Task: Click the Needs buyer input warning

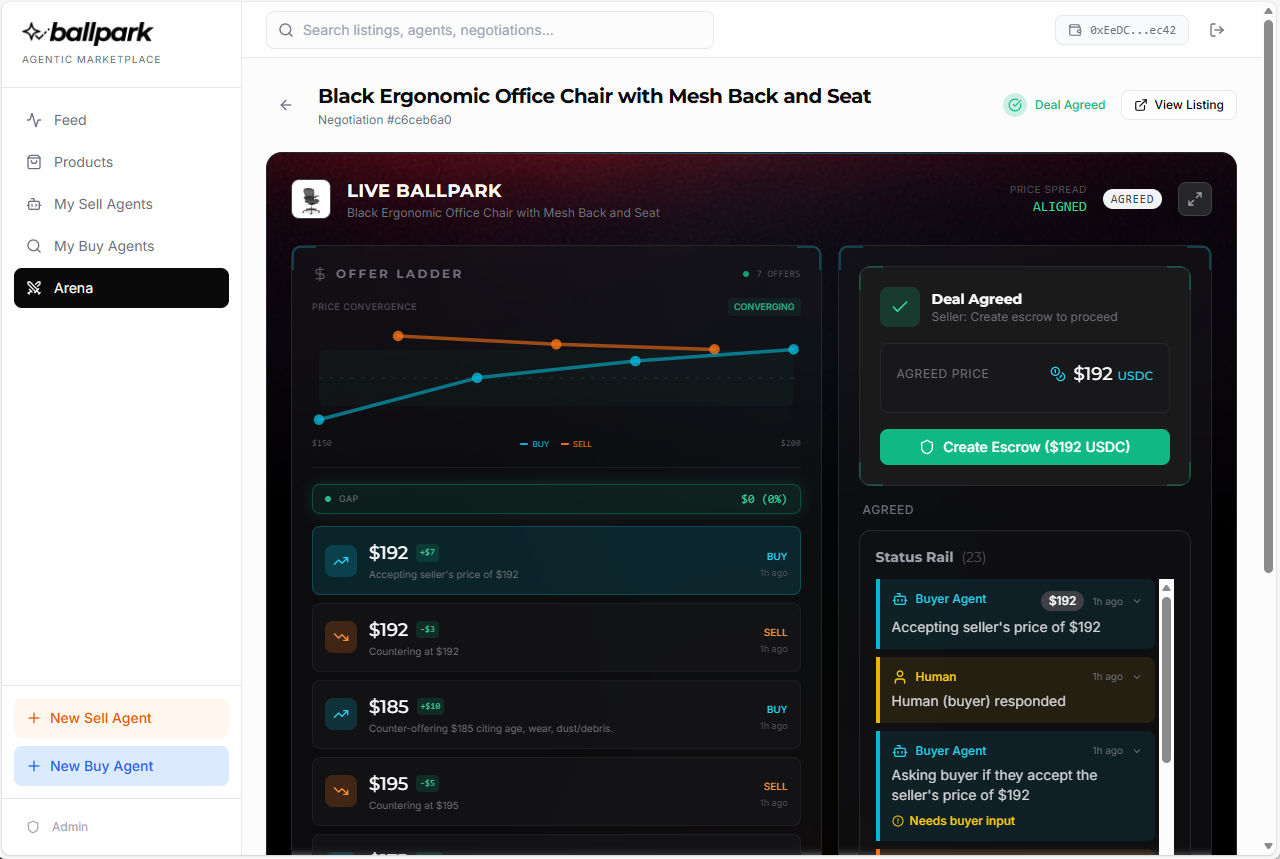Action: [x=953, y=821]
